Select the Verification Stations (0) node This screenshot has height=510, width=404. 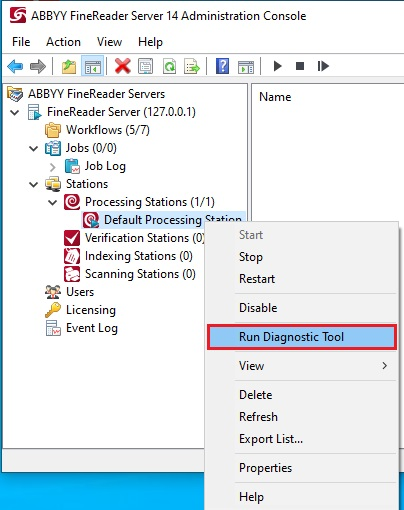pyautogui.click(x=144, y=238)
